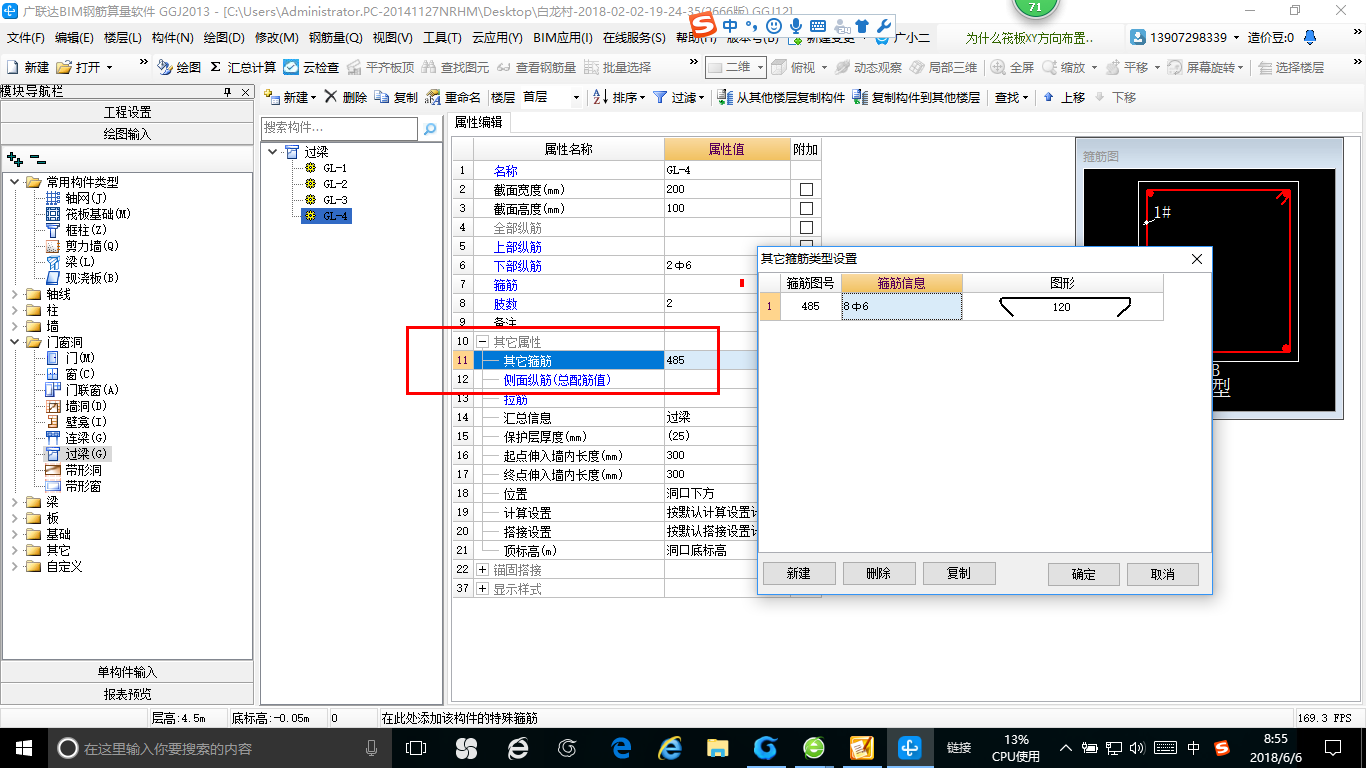Open the BIM应用(I) menu

coord(563,38)
